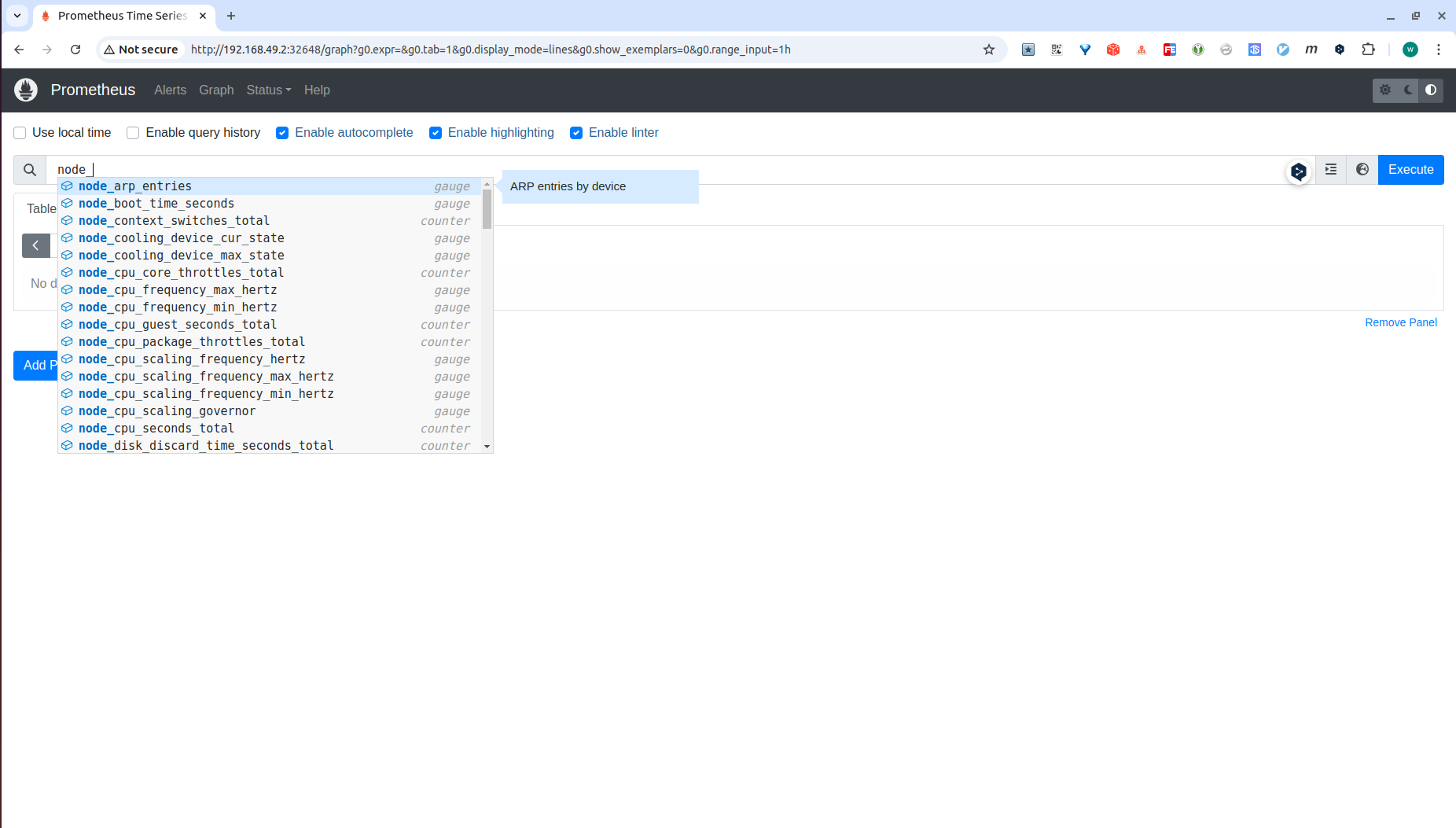The image size is (1456, 828).
Task: Click the browser back arrow
Action: point(19,50)
